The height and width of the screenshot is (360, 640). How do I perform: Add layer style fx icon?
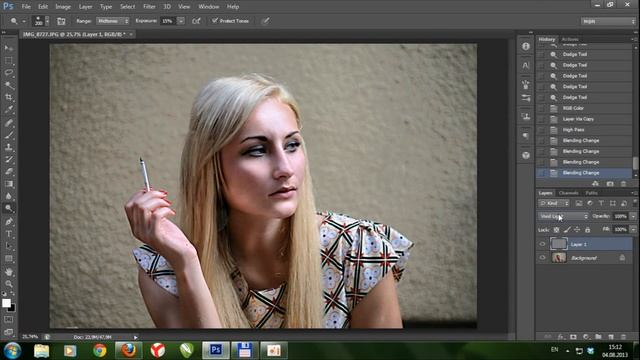tap(561, 337)
